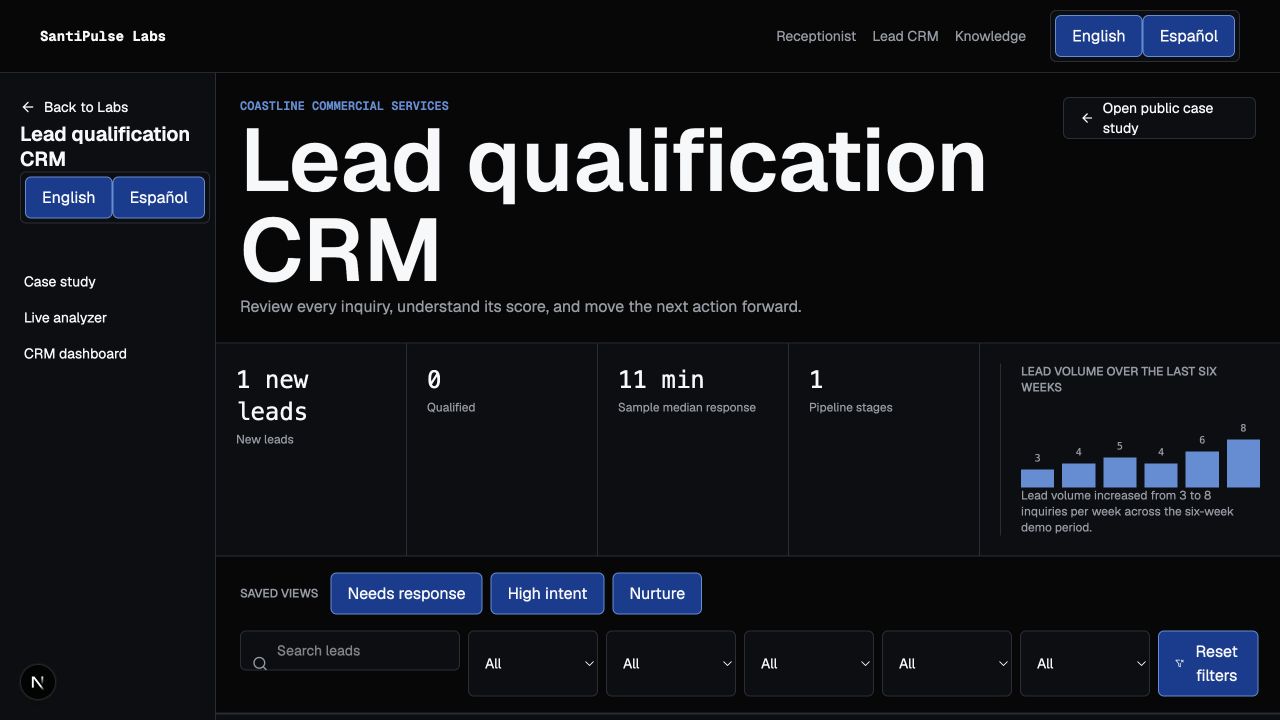Click the Coastline Commercial Services label
1280x720 pixels.
[x=344, y=106]
